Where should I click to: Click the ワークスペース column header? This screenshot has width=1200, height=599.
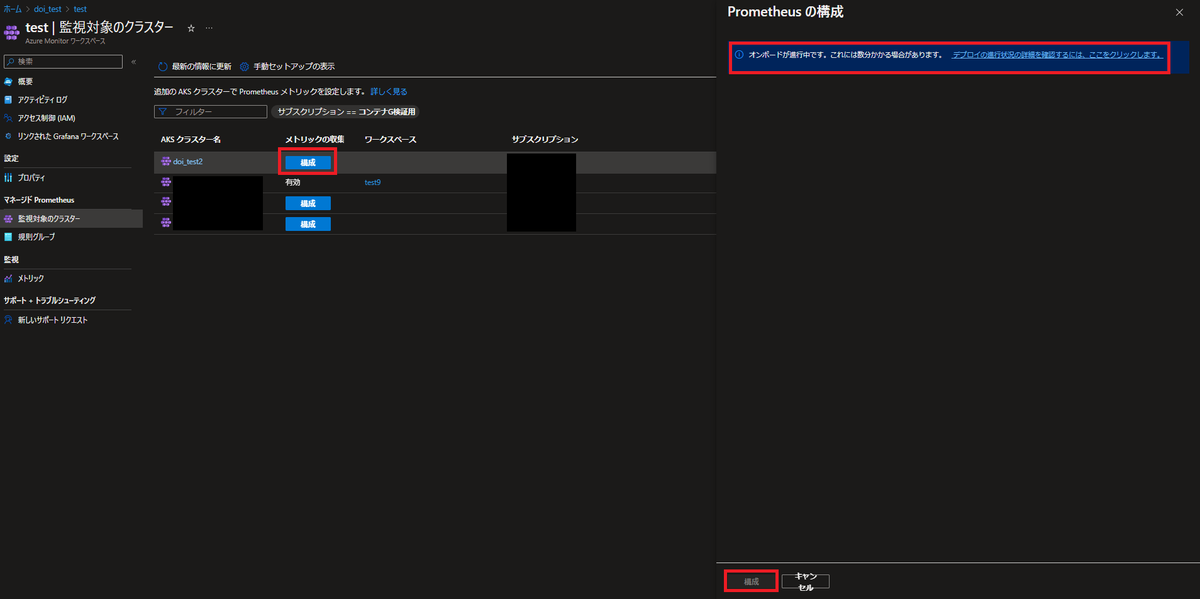390,138
